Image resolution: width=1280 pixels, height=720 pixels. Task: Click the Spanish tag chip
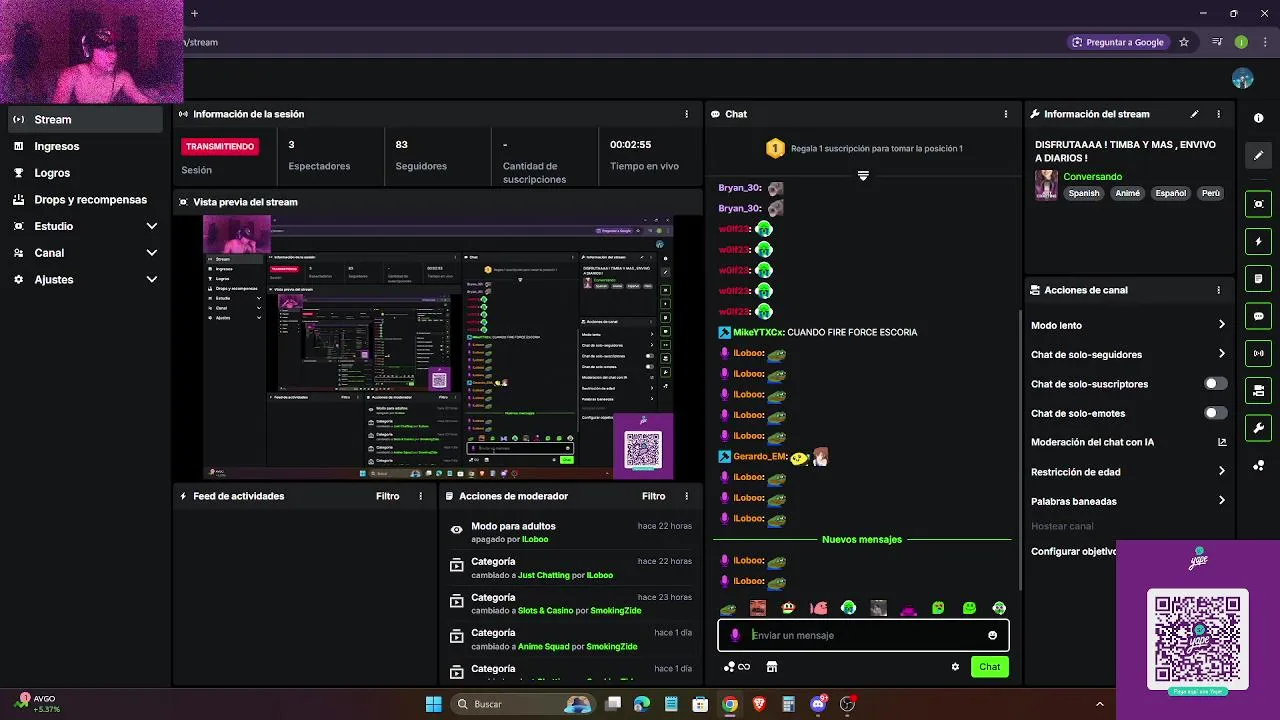(1083, 194)
